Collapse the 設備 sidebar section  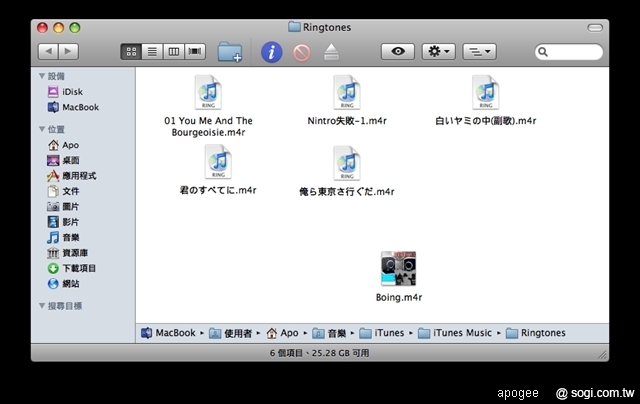pos(42,76)
